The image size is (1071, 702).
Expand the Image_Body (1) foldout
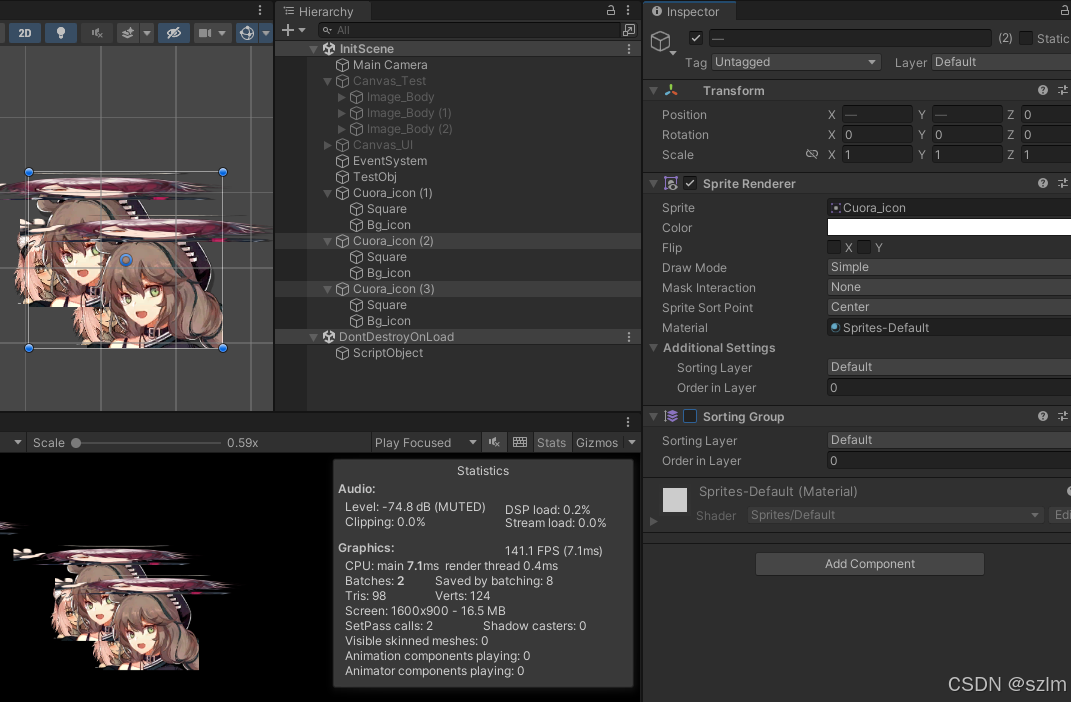tap(342, 113)
